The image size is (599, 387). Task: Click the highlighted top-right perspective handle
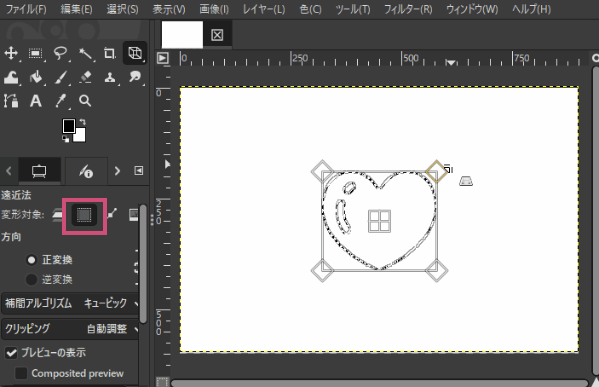pyautogui.click(x=437, y=171)
